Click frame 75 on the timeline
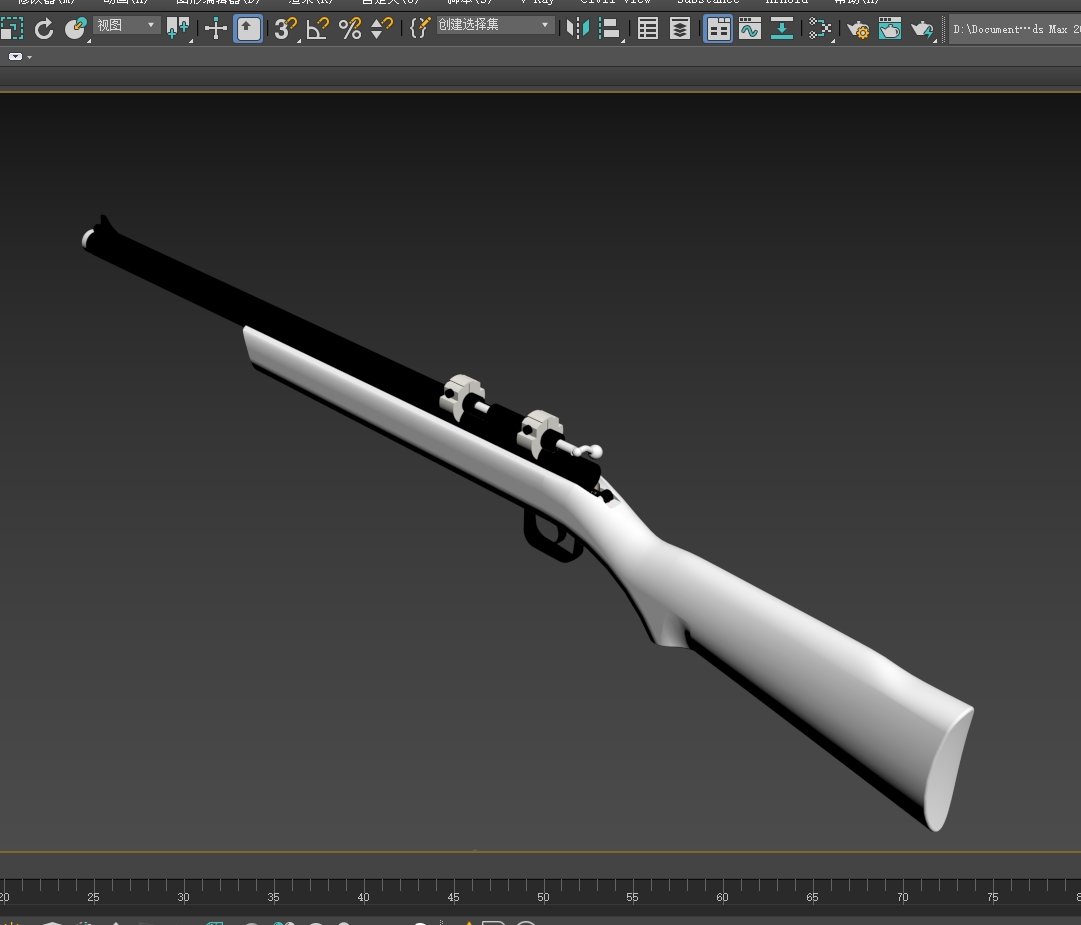This screenshot has height=925, width=1081. coord(992,897)
